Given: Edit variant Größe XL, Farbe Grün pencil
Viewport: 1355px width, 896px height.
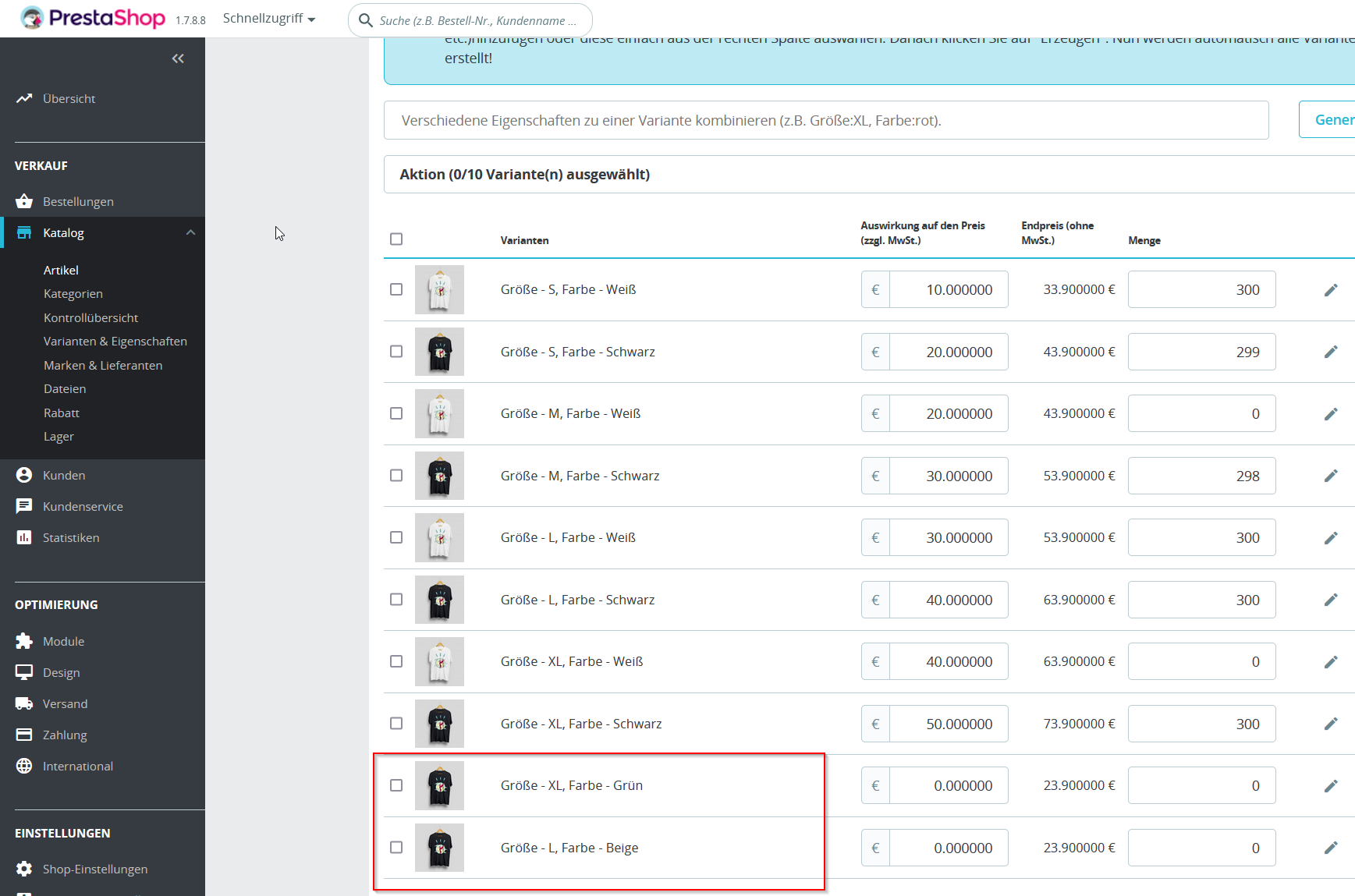Looking at the screenshot, I should [x=1331, y=786].
